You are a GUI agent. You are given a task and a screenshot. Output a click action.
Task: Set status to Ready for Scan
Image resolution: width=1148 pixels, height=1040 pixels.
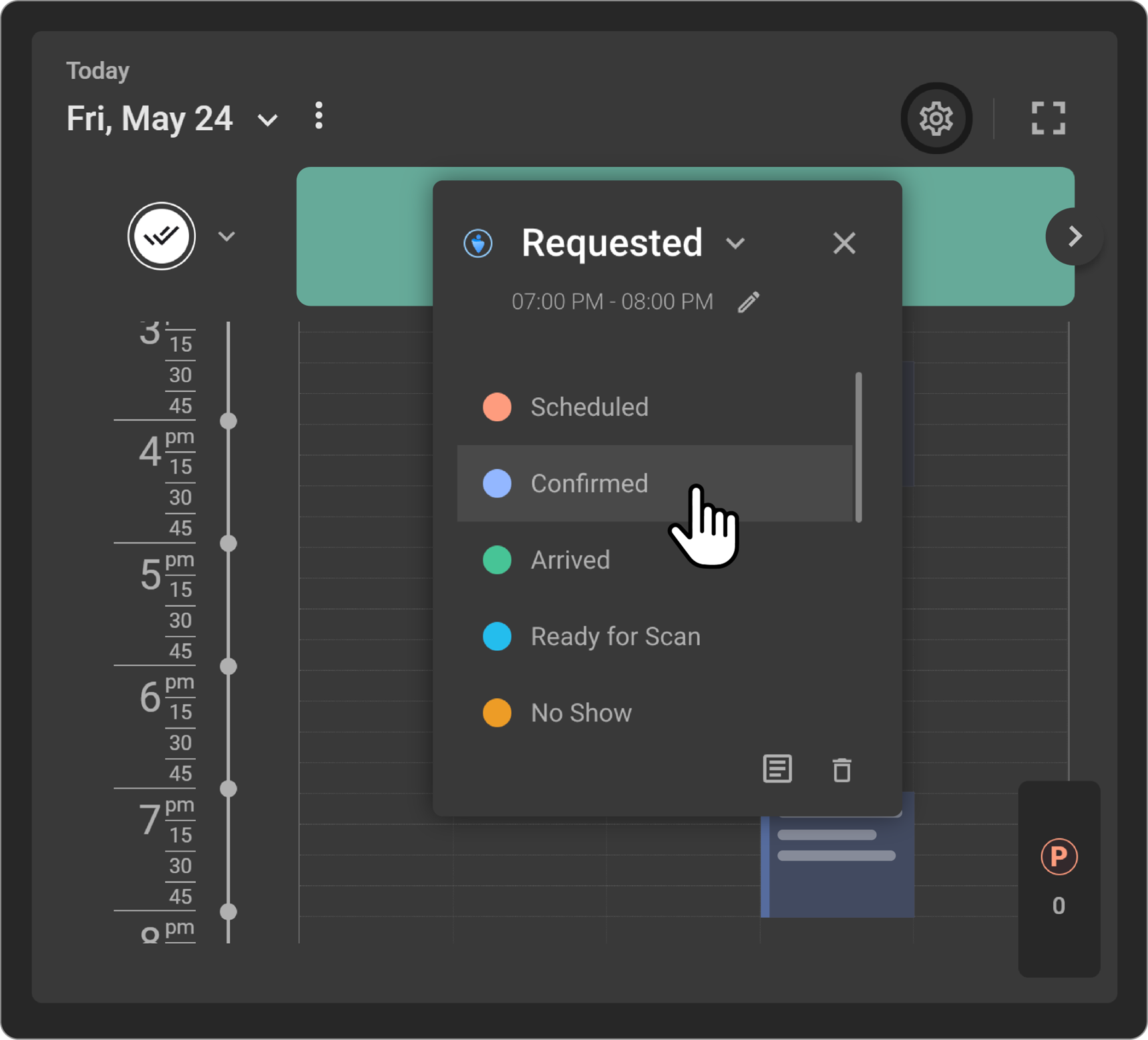pyautogui.click(x=614, y=637)
